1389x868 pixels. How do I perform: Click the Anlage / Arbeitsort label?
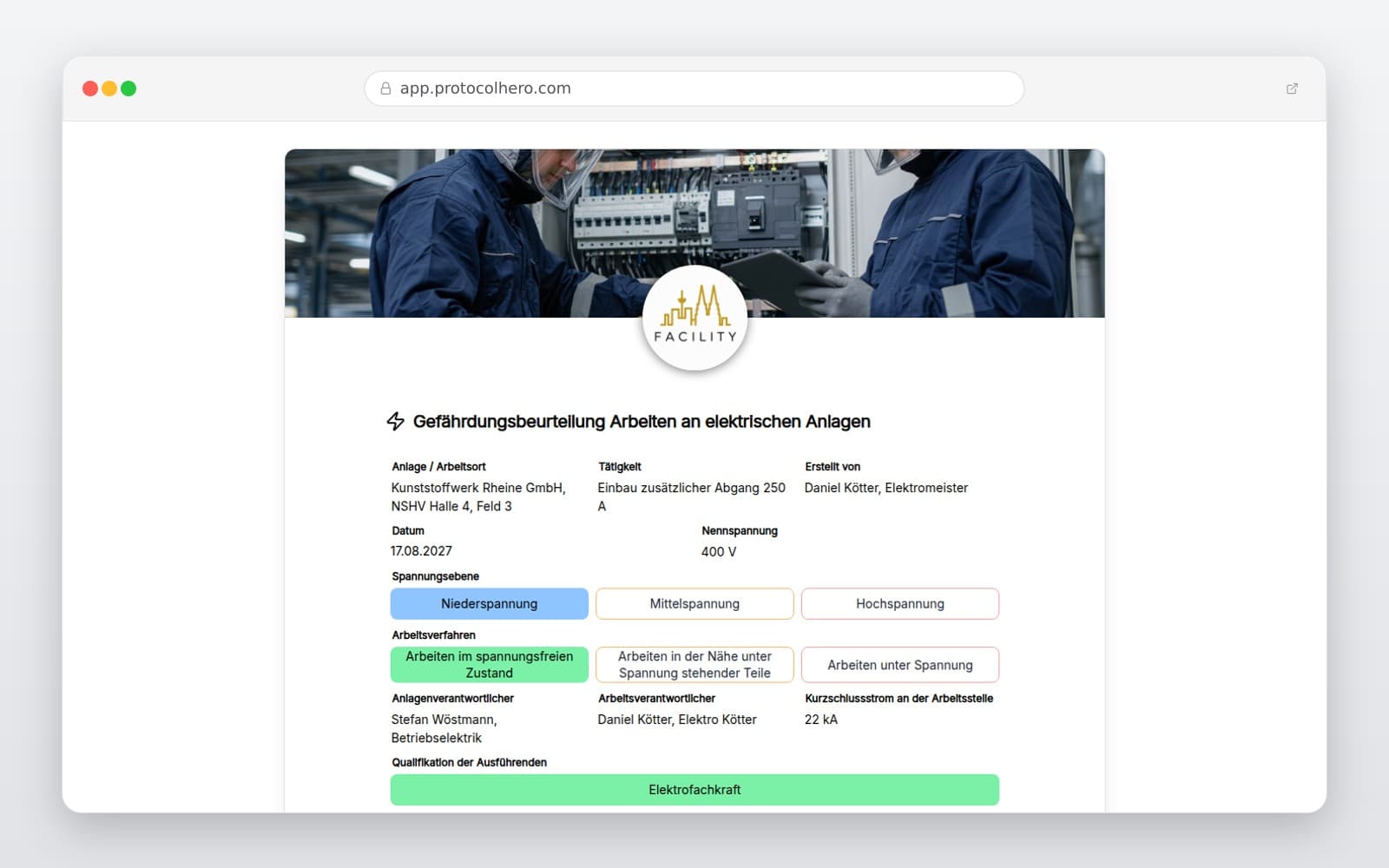439,467
